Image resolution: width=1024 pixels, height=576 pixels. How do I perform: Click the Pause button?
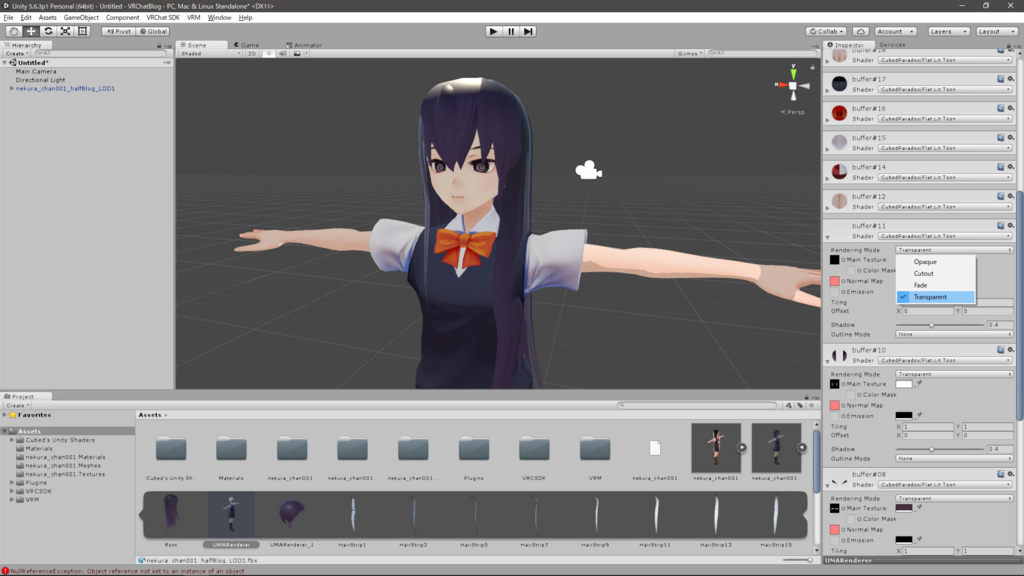[511, 31]
